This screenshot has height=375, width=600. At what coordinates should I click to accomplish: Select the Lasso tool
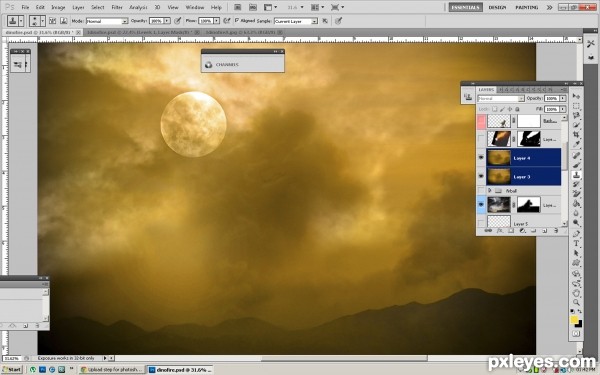[576, 116]
